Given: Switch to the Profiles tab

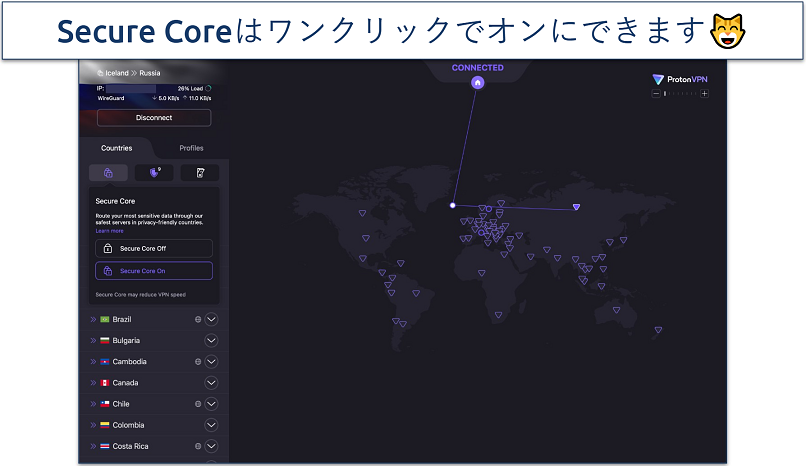Looking at the screenshot, I should click(x=191, y=148).
